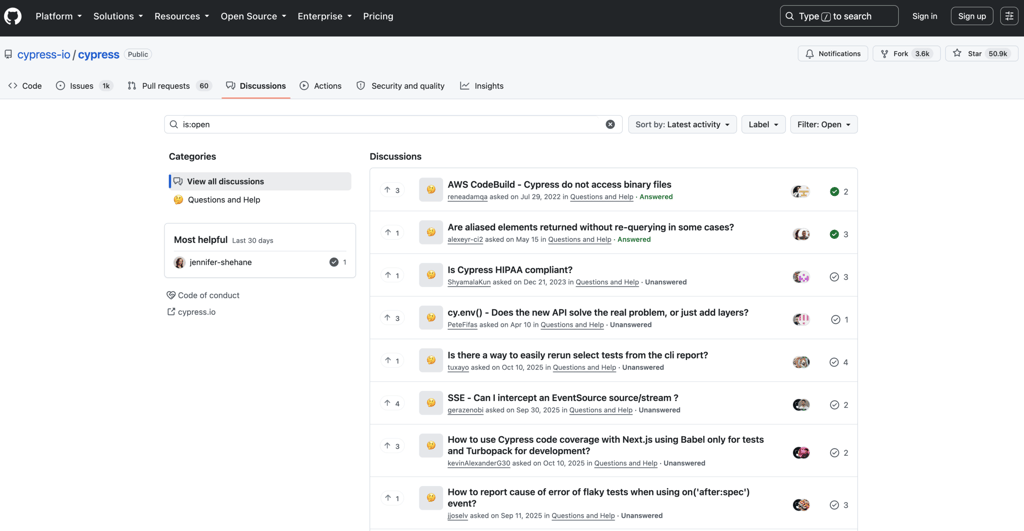Open 'AWS CodeBuild - Cypress do not access binary files'
The height and width of the screenshot is (531, 1024).
coord(559,185)
